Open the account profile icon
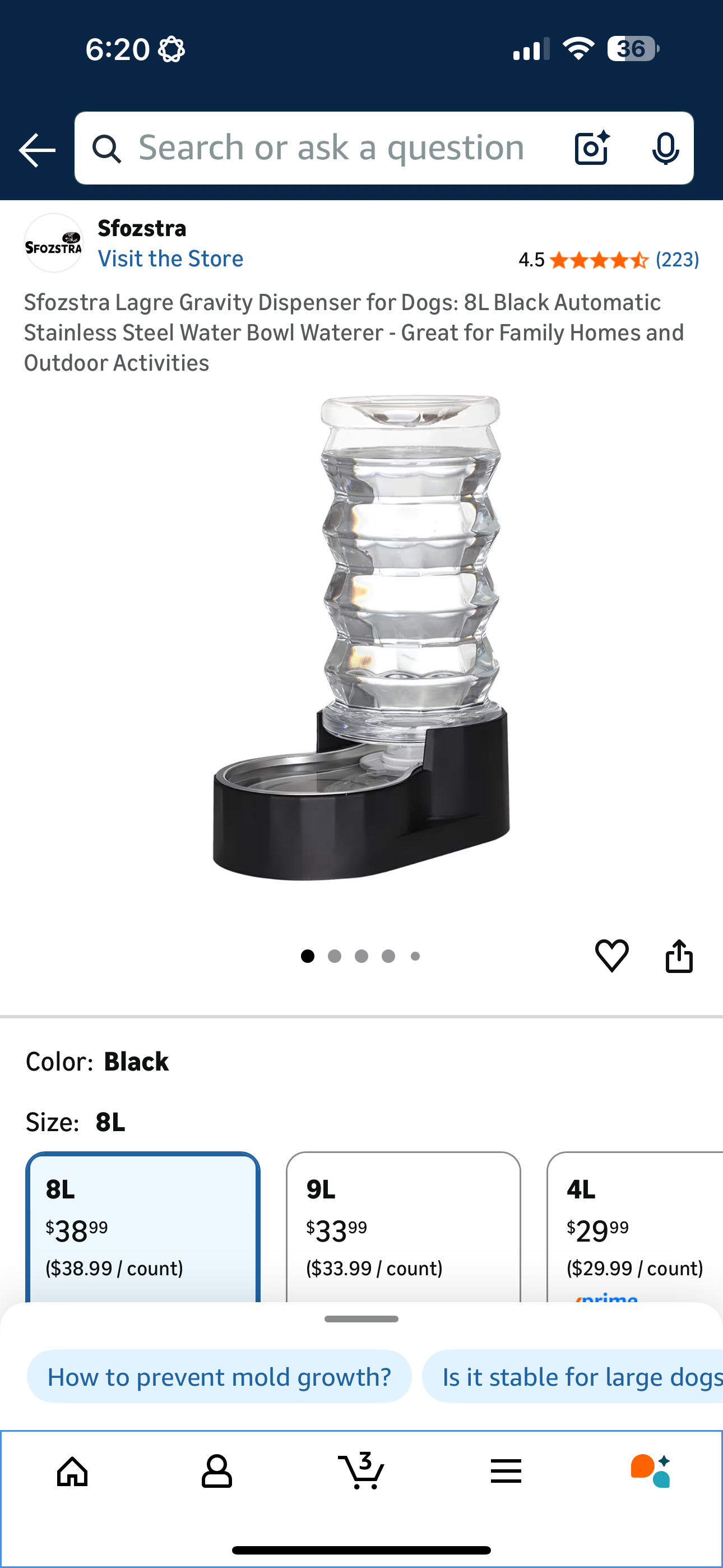Viewport: 723px width, 1568px height. click(x=217, y=1472)
